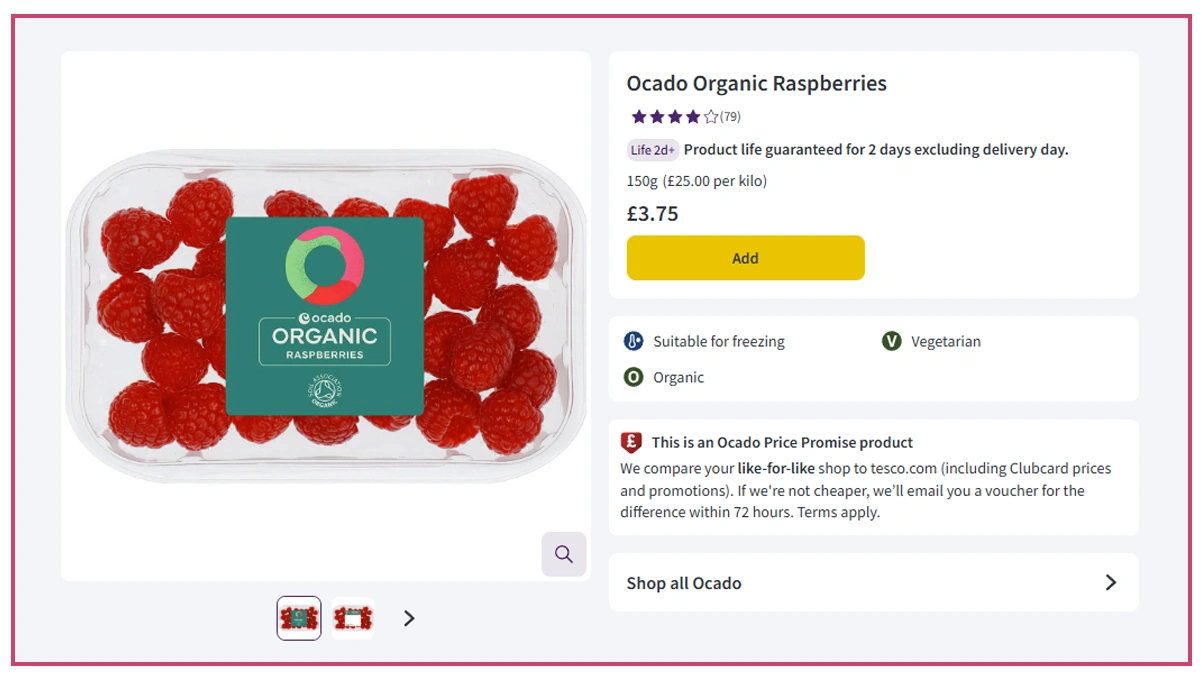Show next product thumbnails with arrow

[408, 618]
